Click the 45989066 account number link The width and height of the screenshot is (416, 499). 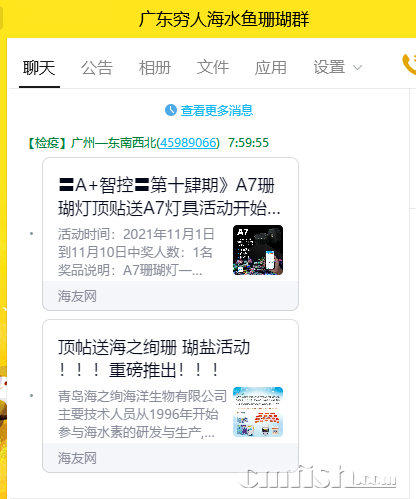point(188,143)
